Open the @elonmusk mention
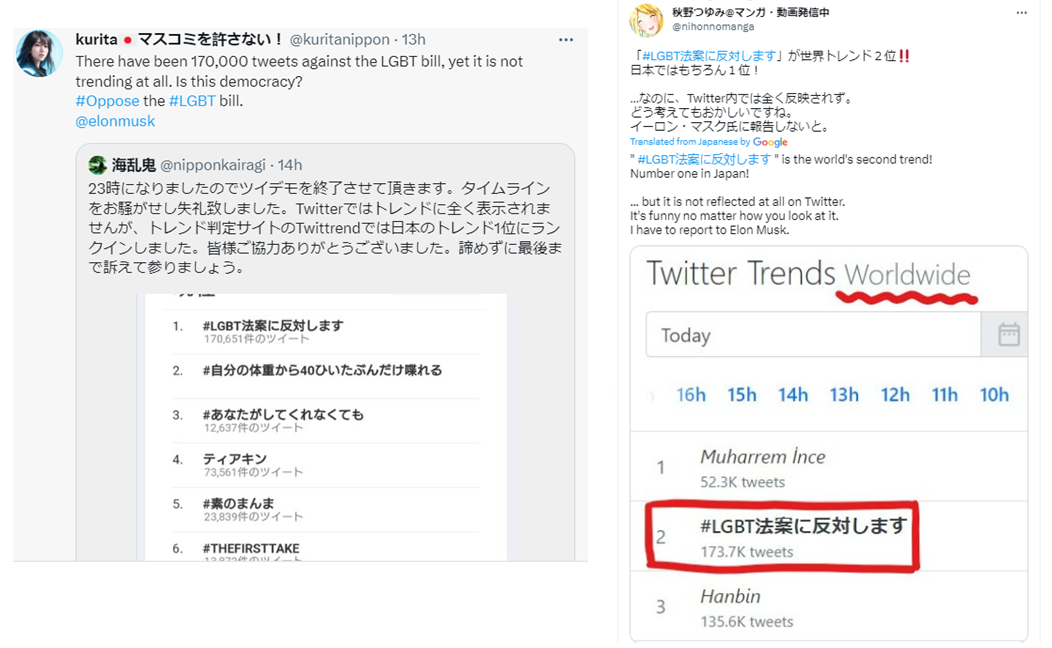The image size is (1052, 648). pyautogui.click(x=115, y=121)
